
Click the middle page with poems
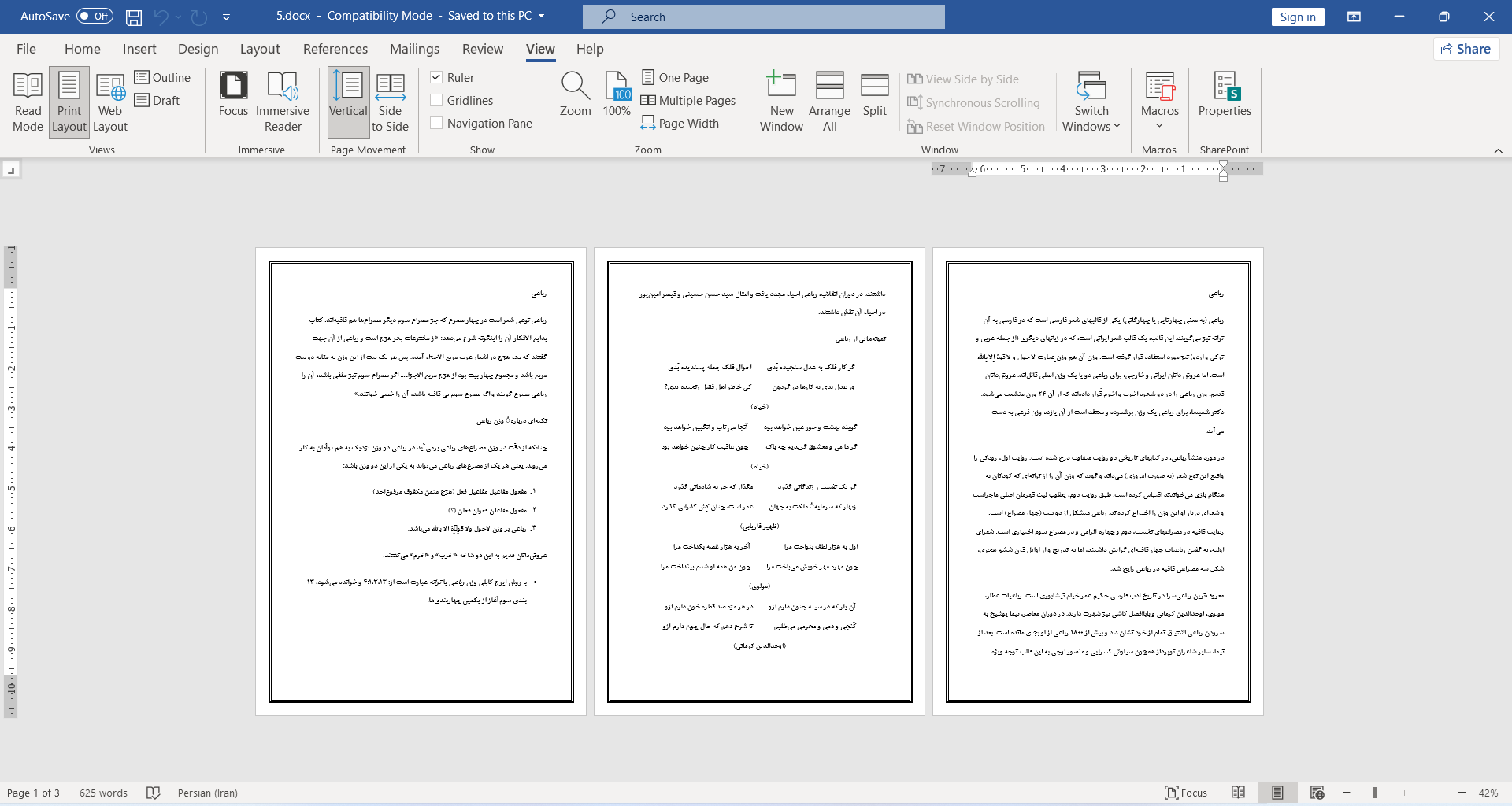[x=759, y=482]
